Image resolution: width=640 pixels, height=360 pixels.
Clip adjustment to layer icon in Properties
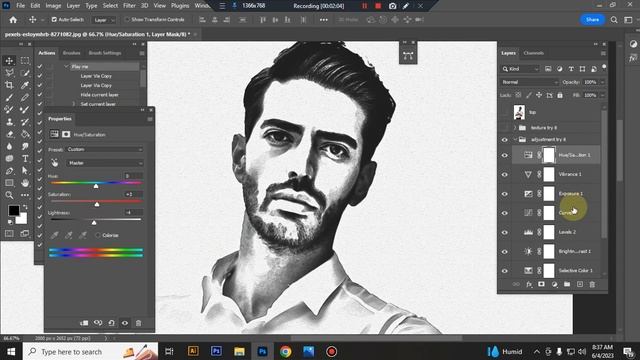(84, 323)
